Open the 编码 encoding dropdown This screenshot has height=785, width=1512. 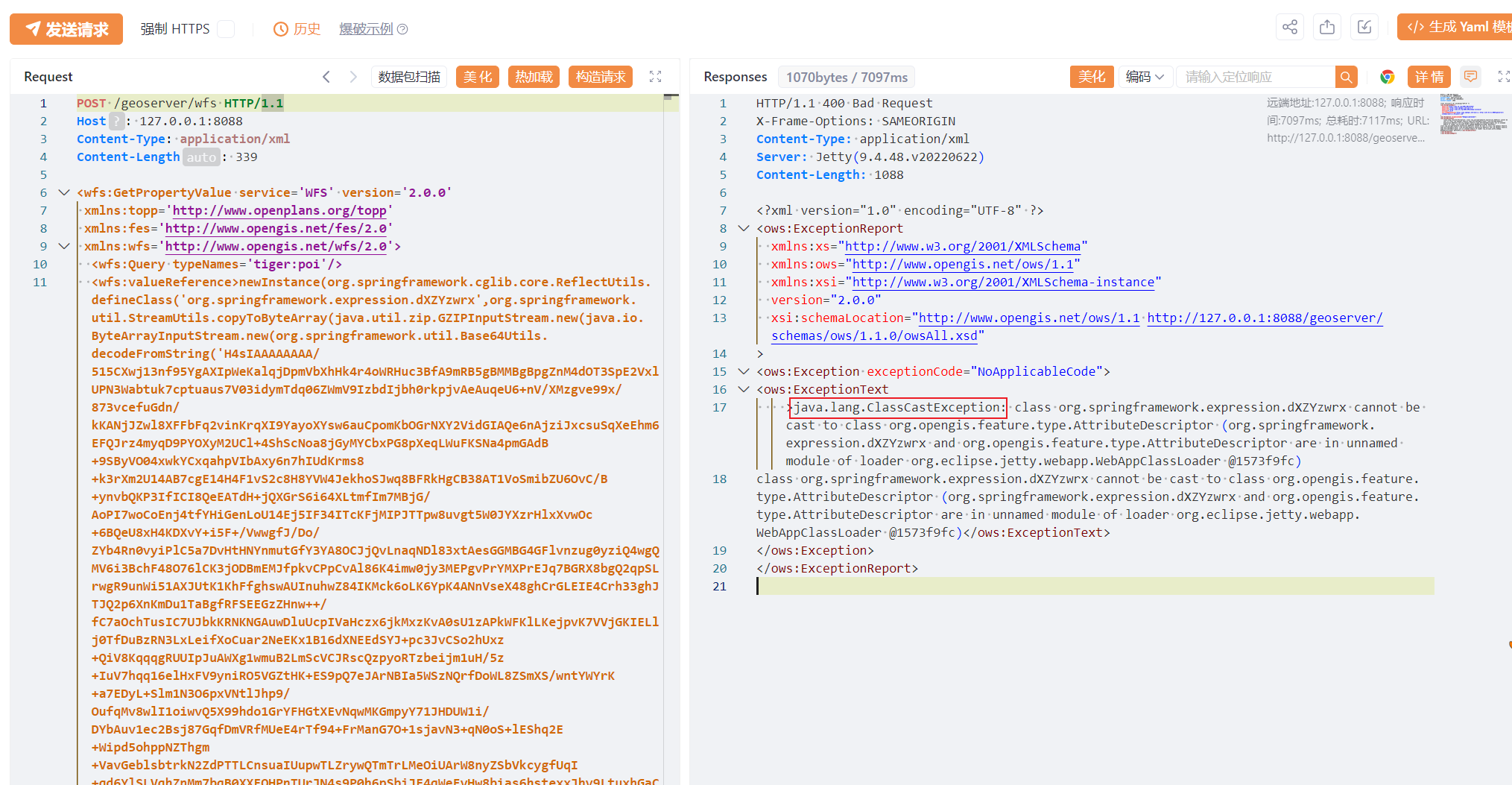[1145, 77]
